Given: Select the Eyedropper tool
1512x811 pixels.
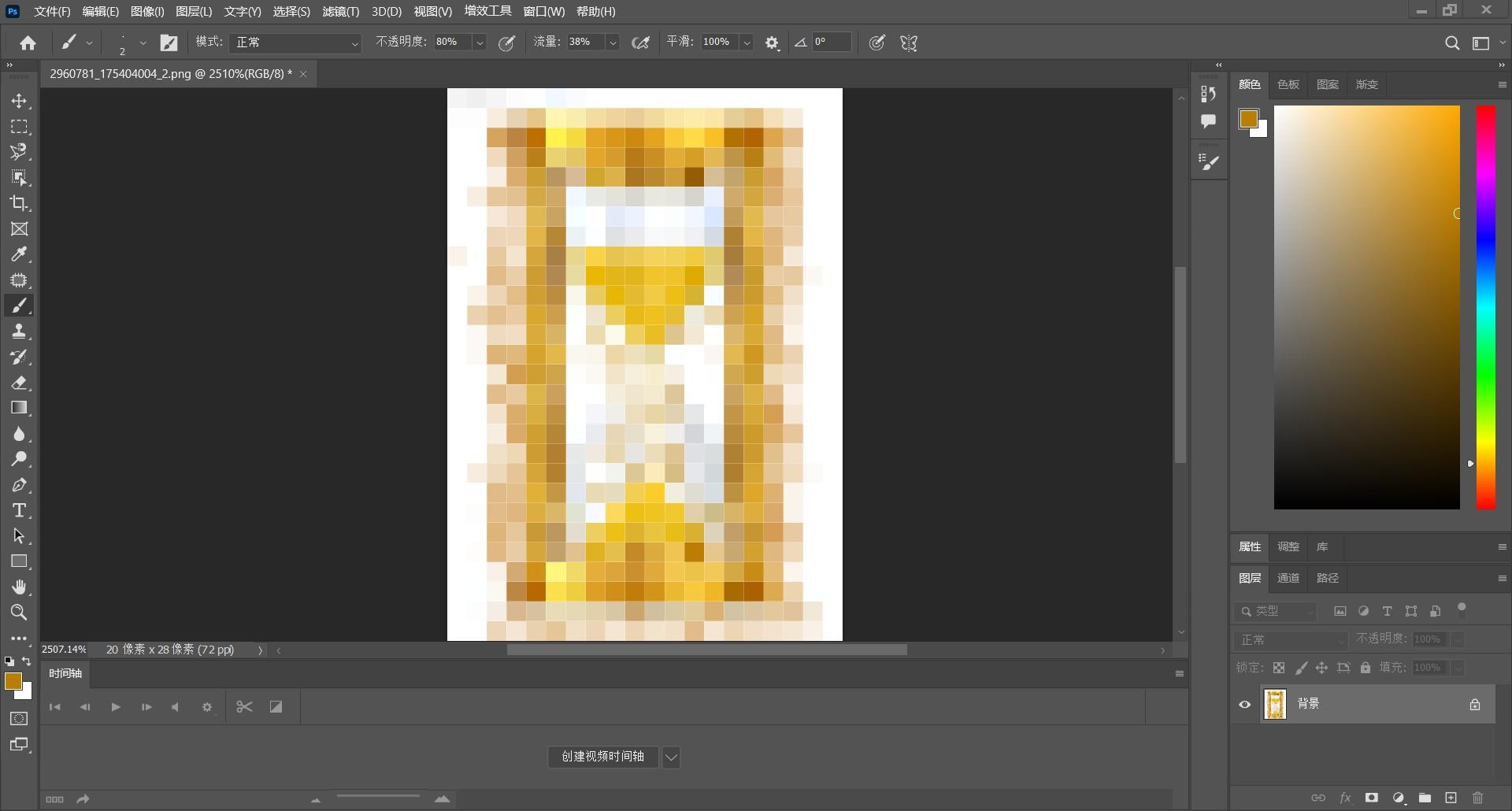Looking at the screenshot, I should pos(20,254).
